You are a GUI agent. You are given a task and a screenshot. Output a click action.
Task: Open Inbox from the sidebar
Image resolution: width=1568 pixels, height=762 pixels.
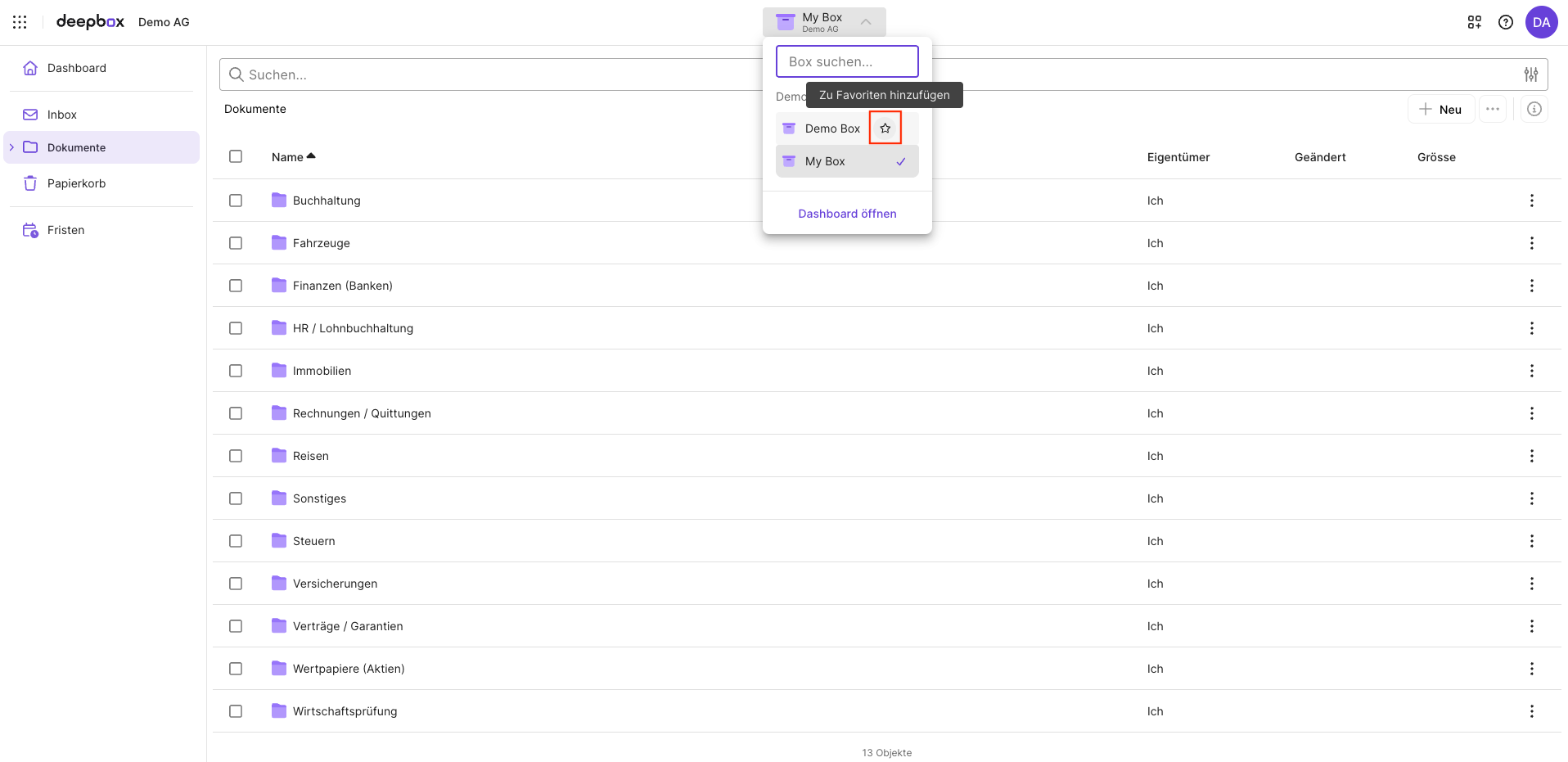(61, 115)
